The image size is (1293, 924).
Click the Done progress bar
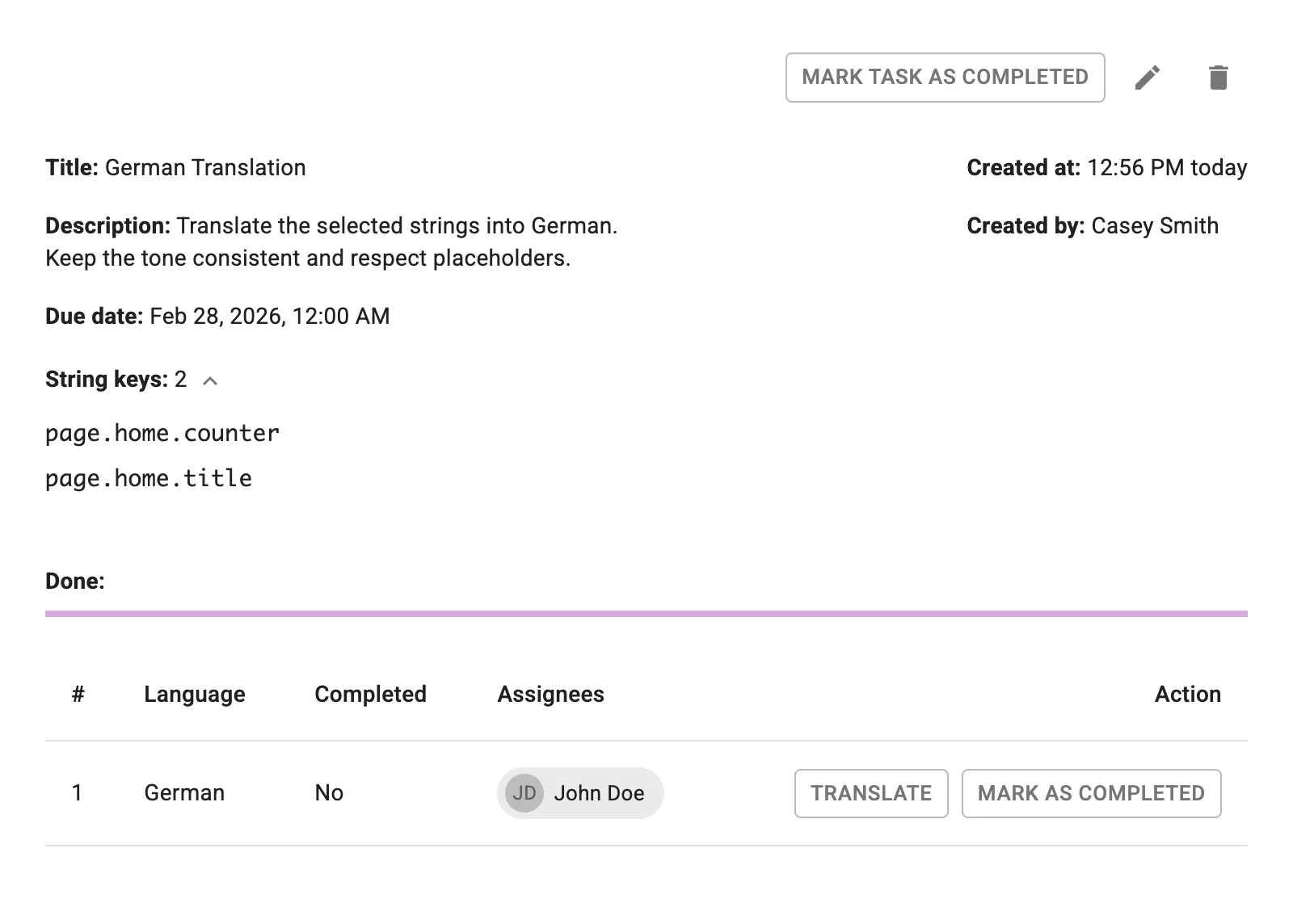pyautogui.click(x=646, y=615)
